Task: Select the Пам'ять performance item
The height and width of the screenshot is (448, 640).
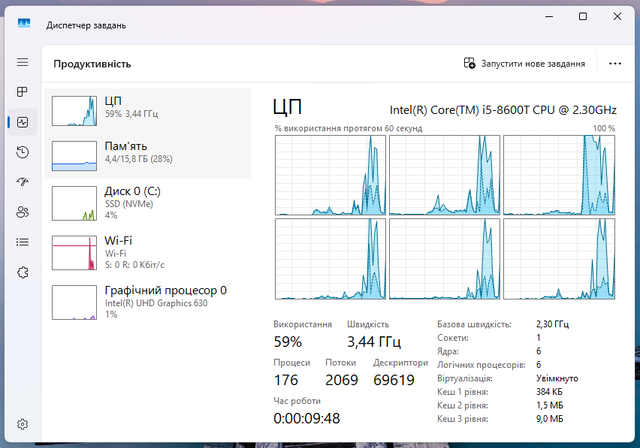Action: tap(148, 156)
